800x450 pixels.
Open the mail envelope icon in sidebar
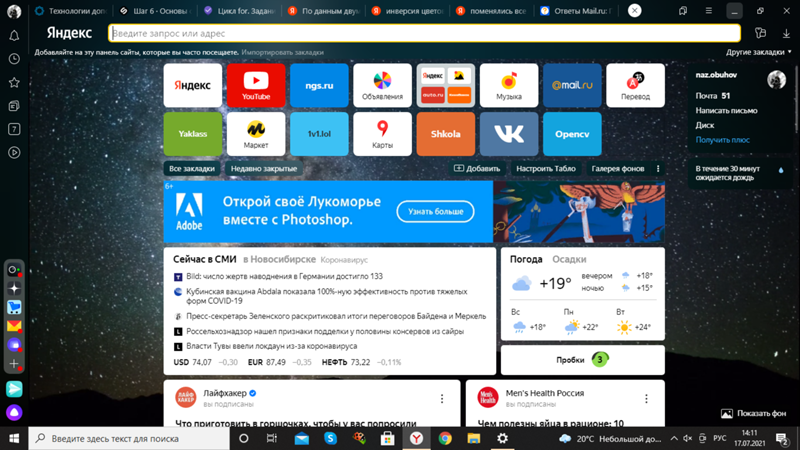pyautogui.click(x=14, y=326)
